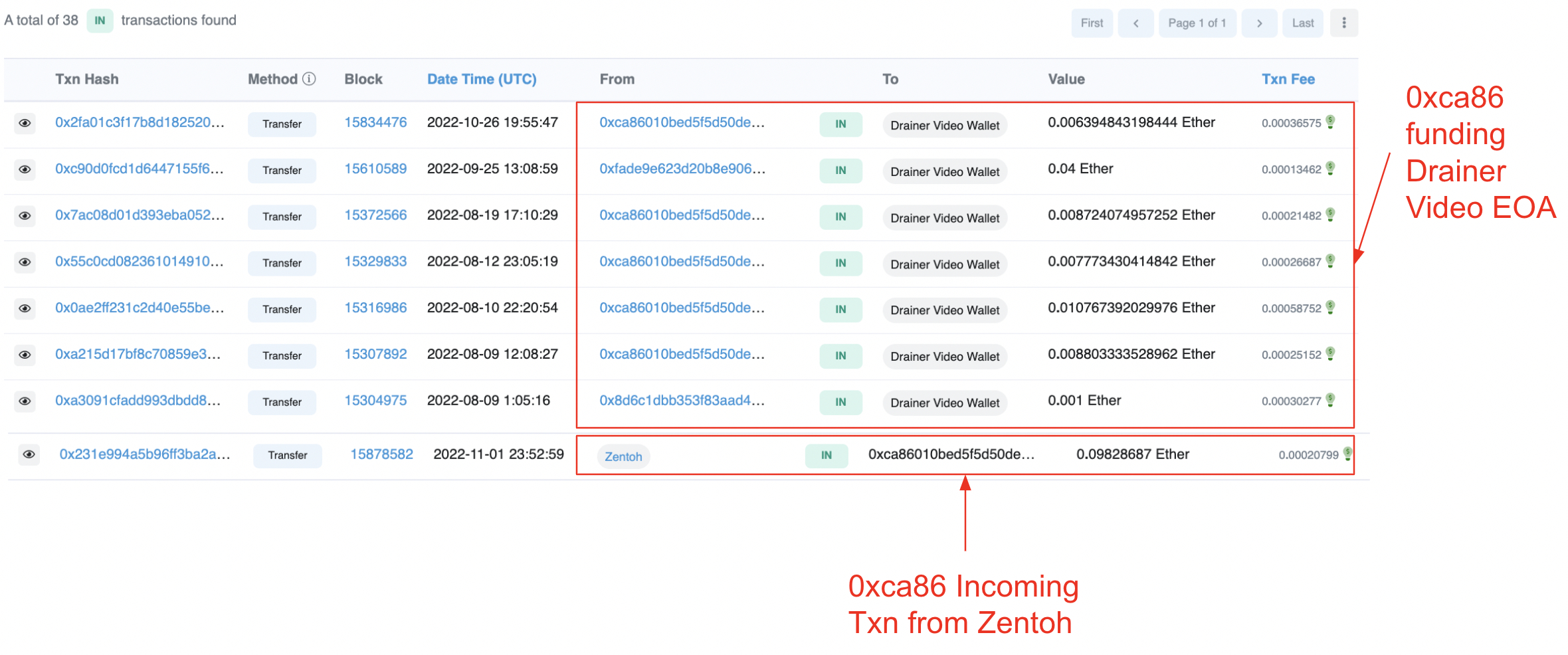Open block 15316986

tap(375, 308)
